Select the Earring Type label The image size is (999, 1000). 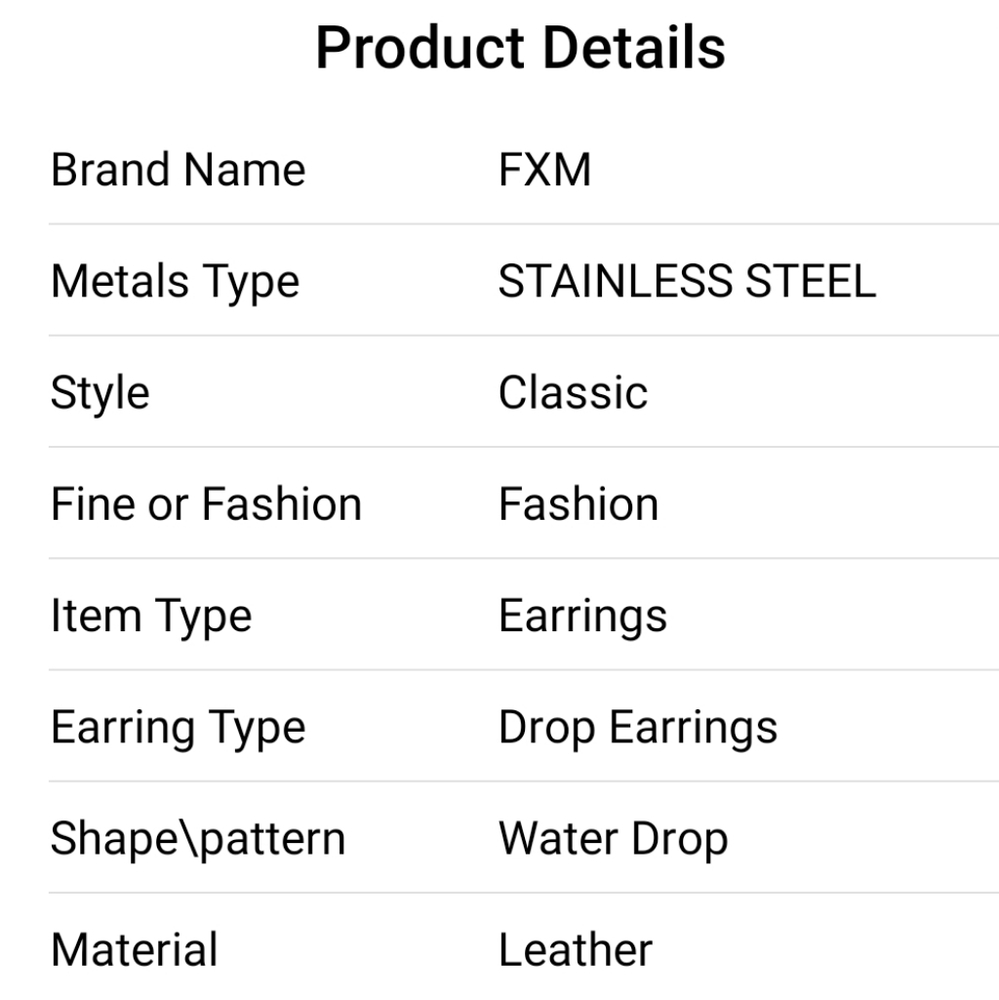click(179, 728)
